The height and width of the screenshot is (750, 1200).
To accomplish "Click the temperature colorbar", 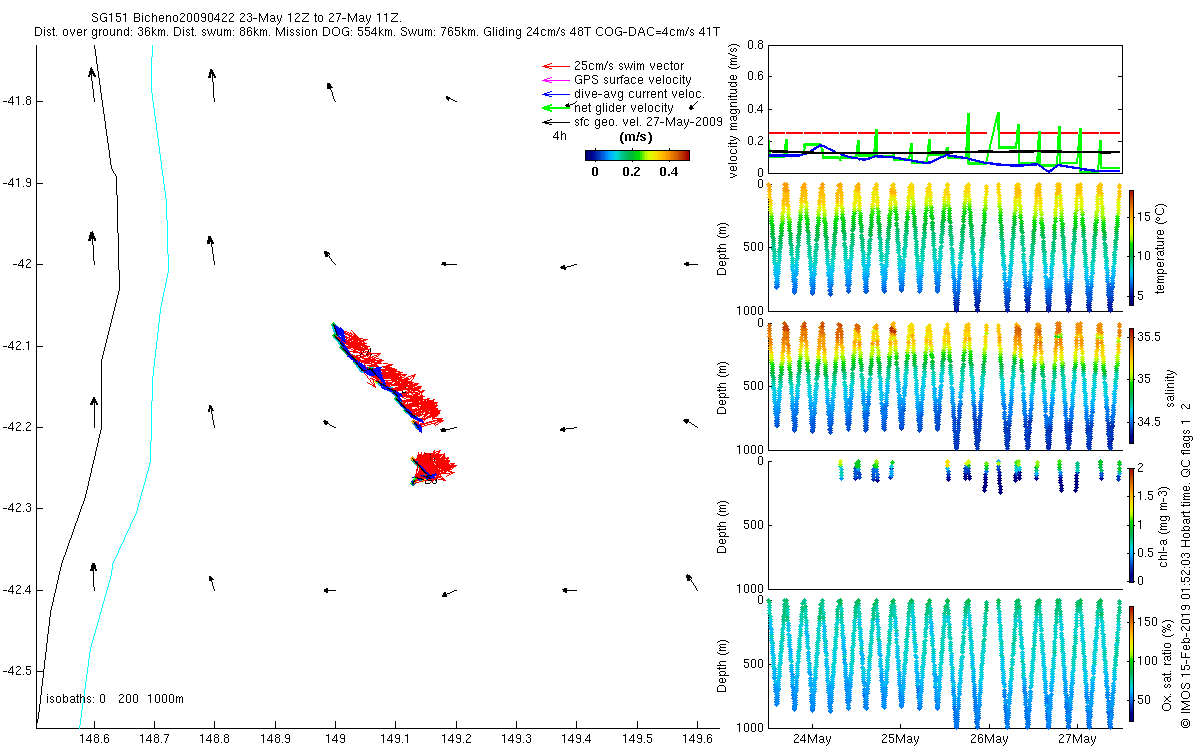I will pos(1131,247).
